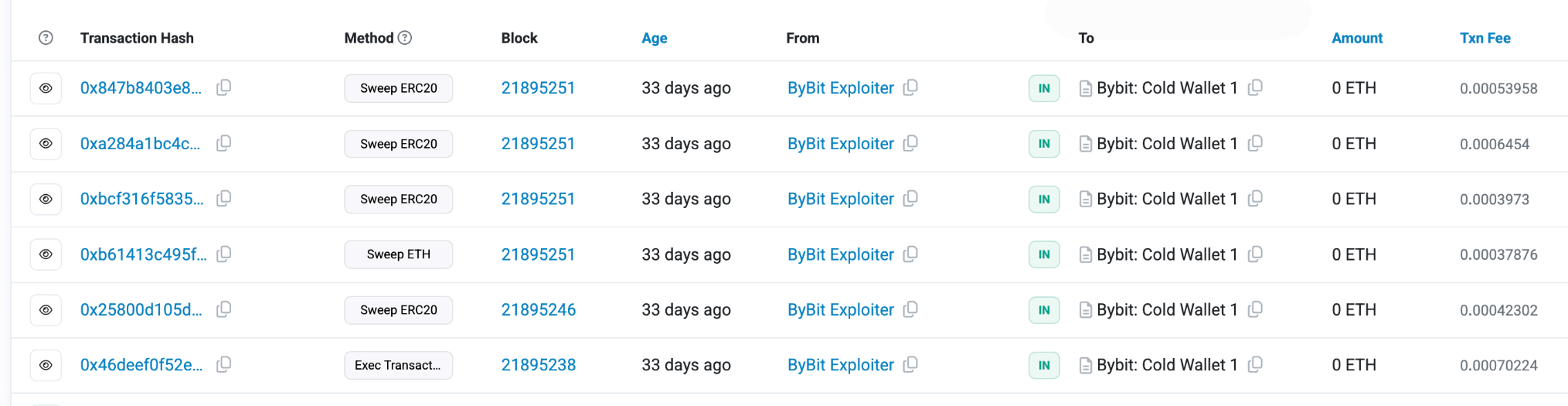Image resolution: width=1568 pixels, height=406 pixels.
Task: Copy ByBit Exploiter address in first row
Action: point(910,87)
